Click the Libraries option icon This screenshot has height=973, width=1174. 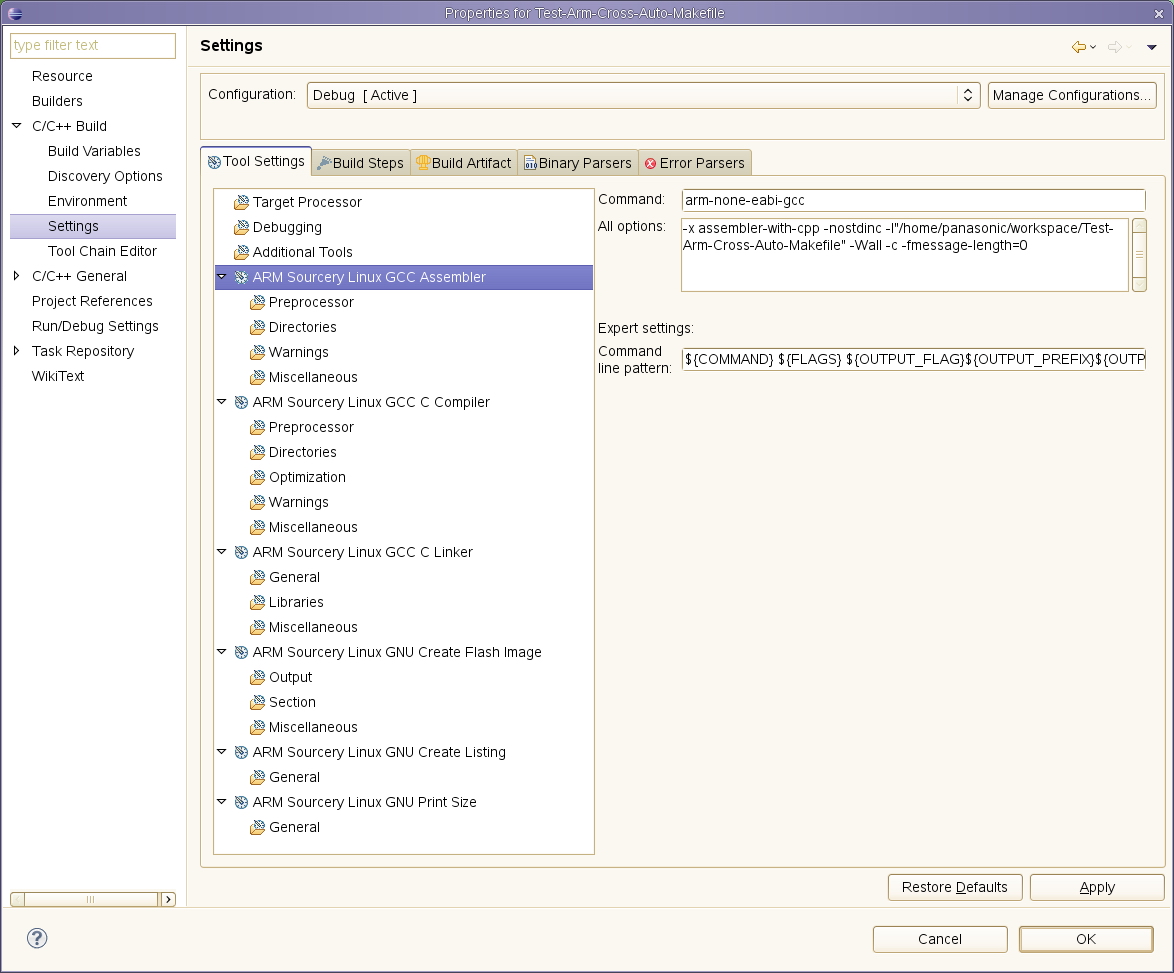258,603
